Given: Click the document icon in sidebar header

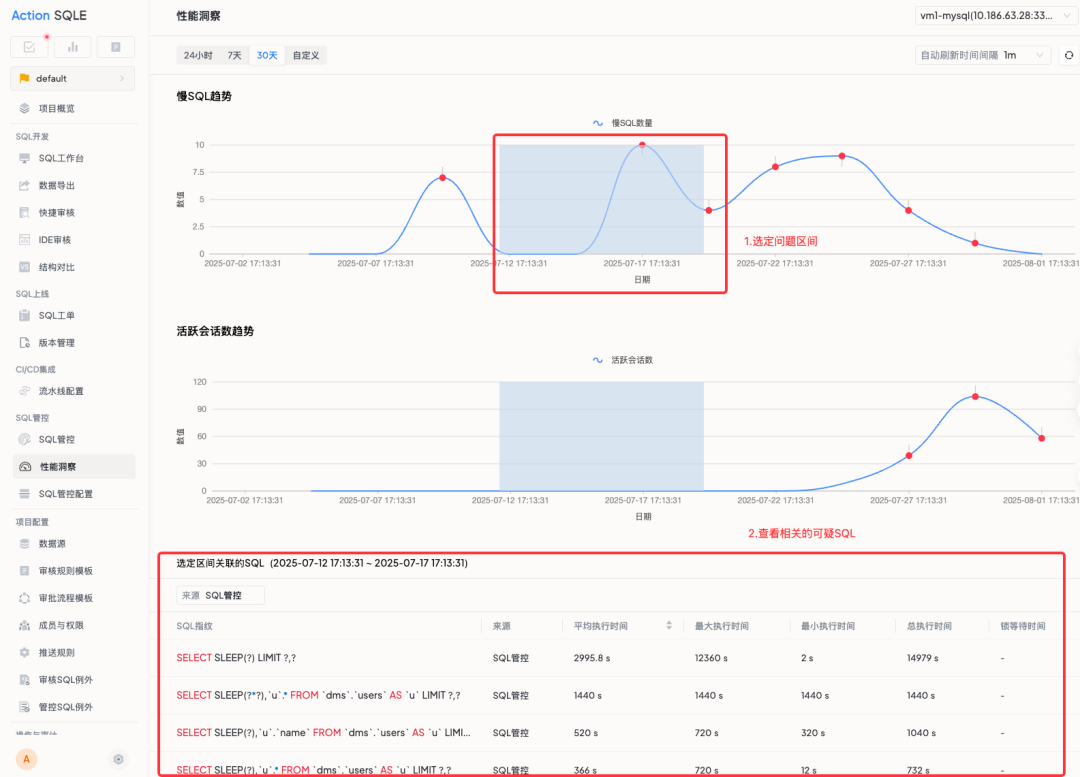Looking at the screenshot, I should (x=116, y=47).
